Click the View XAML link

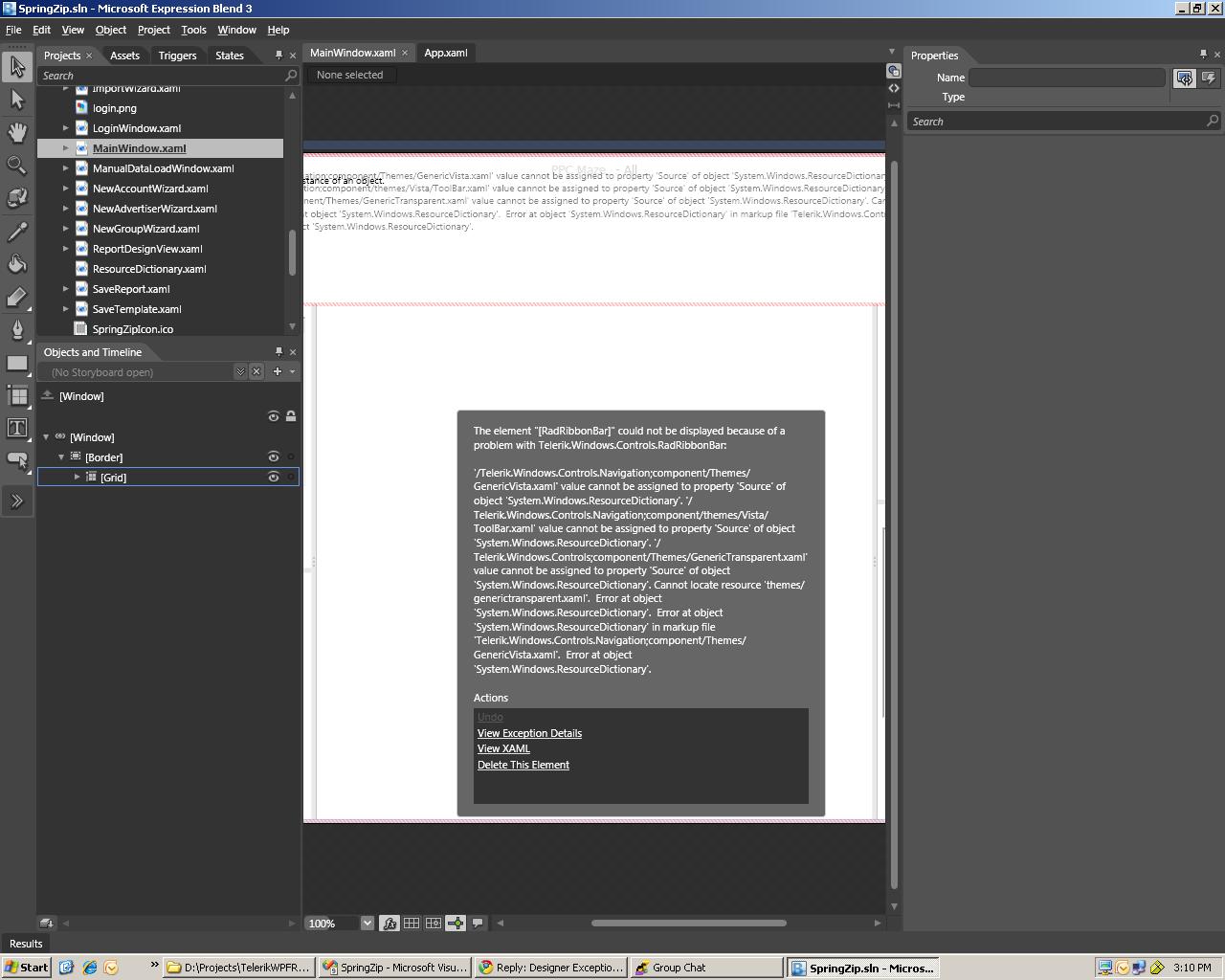coord(503,748)
